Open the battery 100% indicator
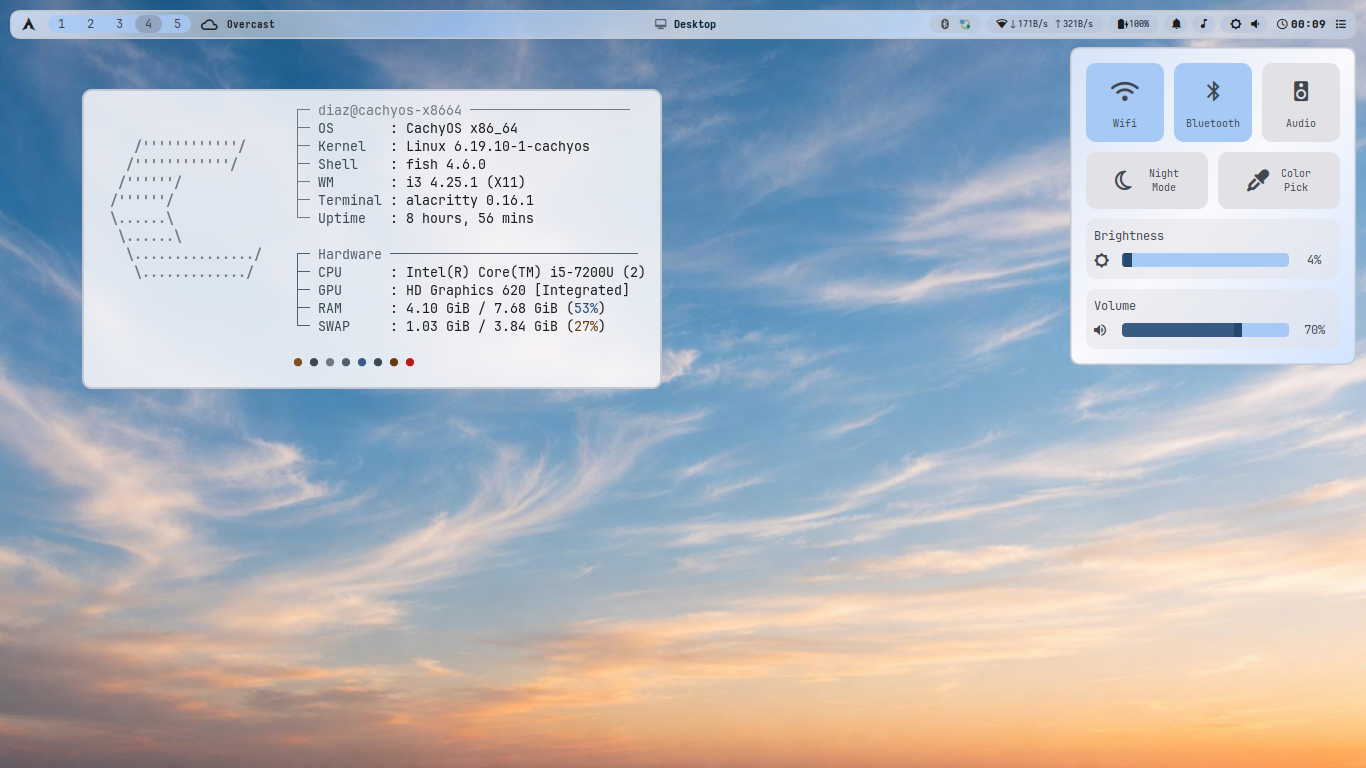 [1133, 24]
